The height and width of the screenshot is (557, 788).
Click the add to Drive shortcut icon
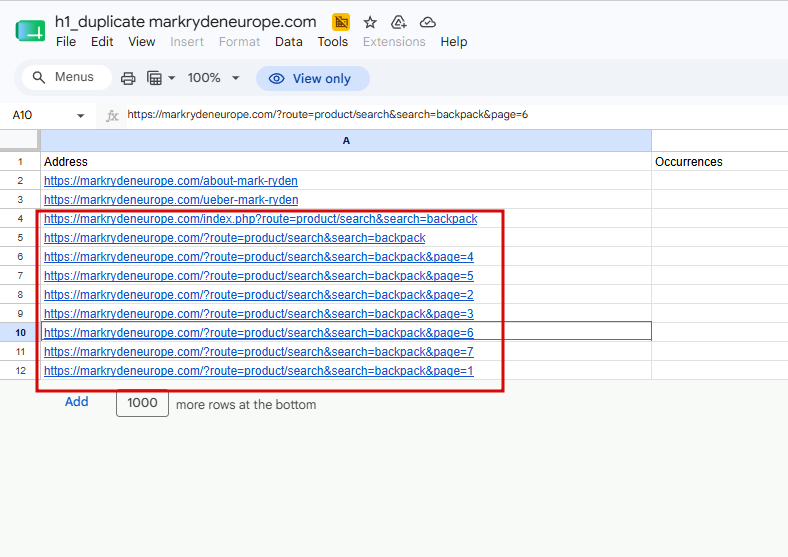tap(399, 22)
